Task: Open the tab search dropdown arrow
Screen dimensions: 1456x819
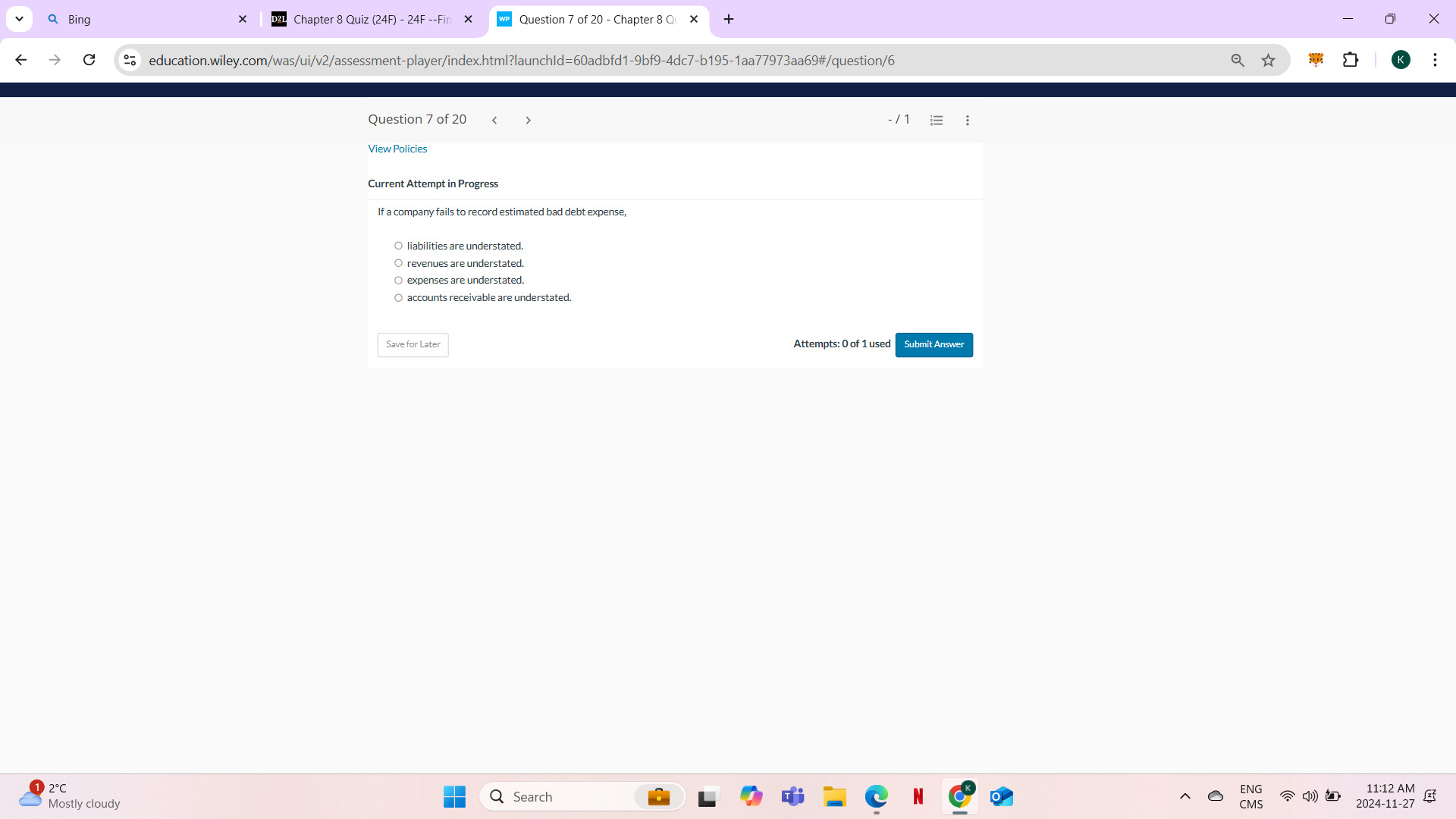Action: point(19,19)
